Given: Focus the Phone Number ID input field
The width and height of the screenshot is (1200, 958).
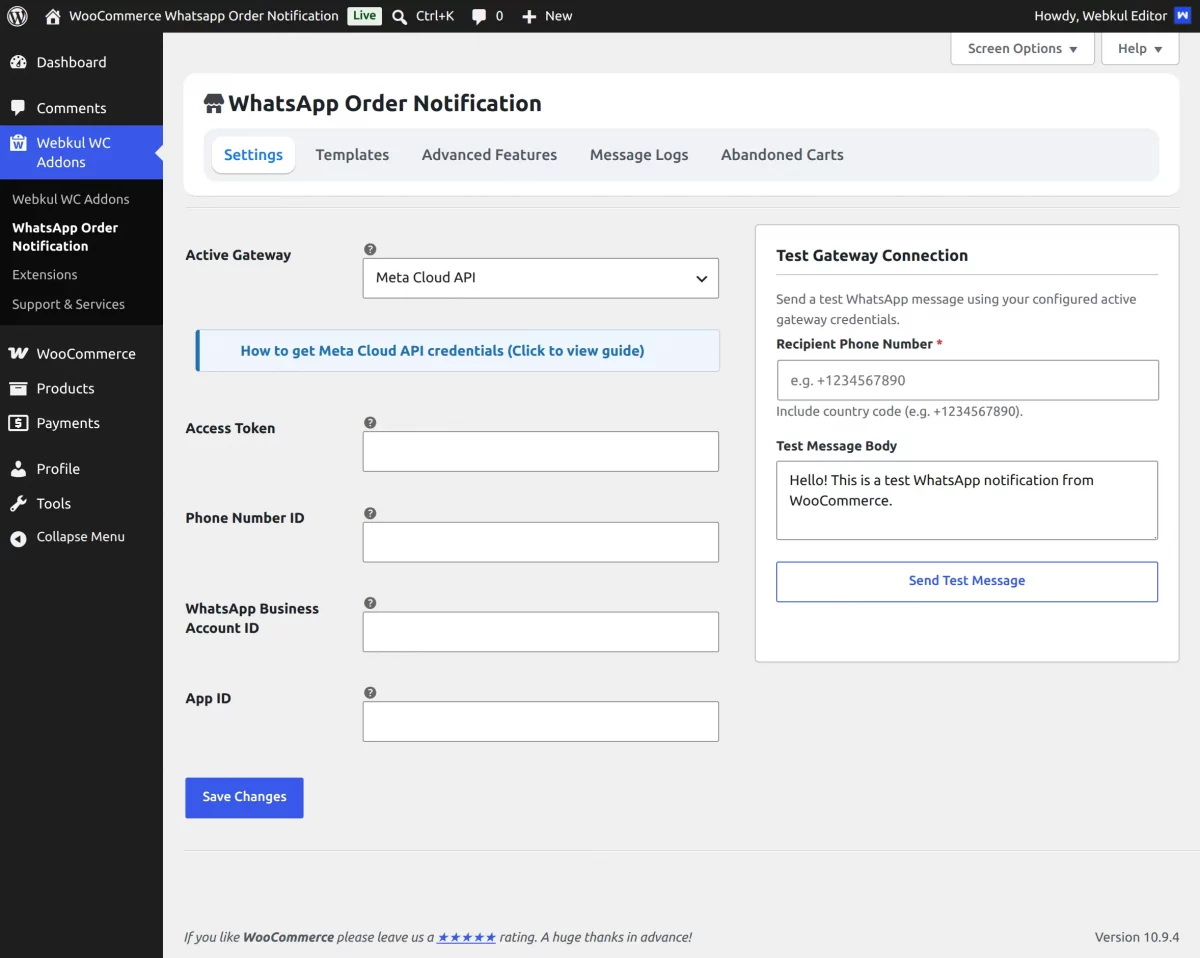Looking at the screenshot, I should point(541,542).
